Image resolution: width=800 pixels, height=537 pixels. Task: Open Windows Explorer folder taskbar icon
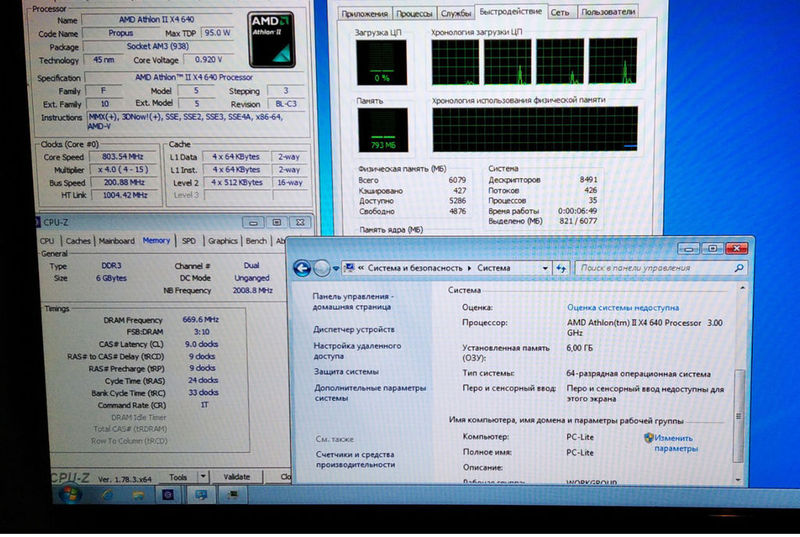click(x=138, y=495)
